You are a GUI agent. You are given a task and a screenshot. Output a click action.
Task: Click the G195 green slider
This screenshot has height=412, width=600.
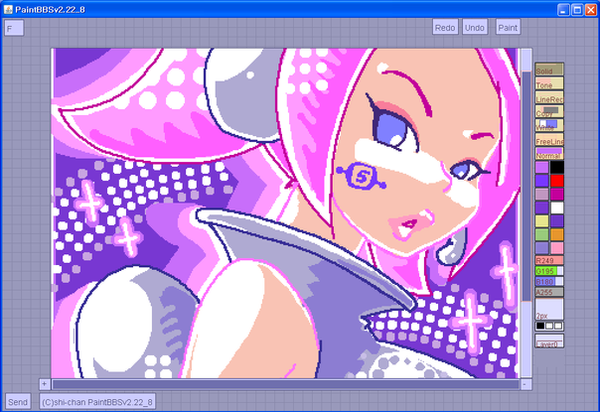(x=549, y=271)
